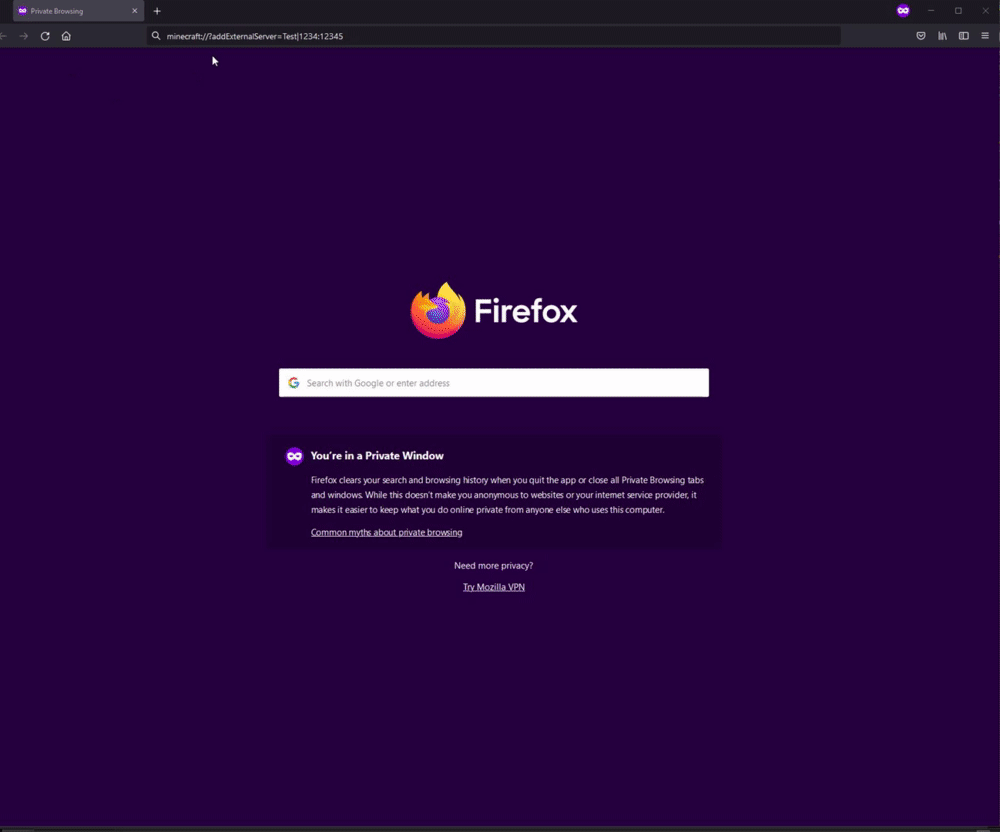Select the Private Browsing tab

[78, 11]
